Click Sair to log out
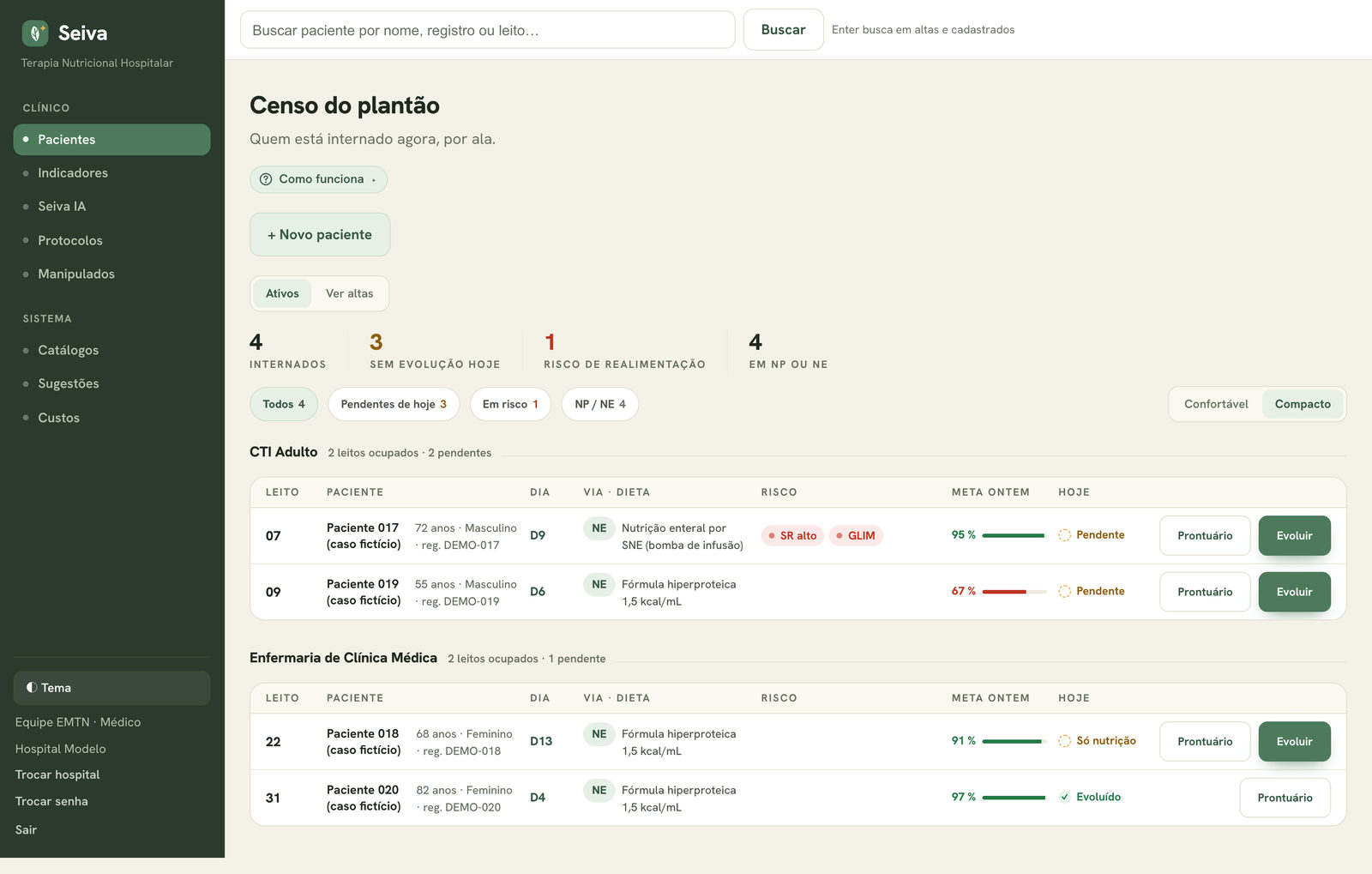The image size is (1372, 874). 26,829
